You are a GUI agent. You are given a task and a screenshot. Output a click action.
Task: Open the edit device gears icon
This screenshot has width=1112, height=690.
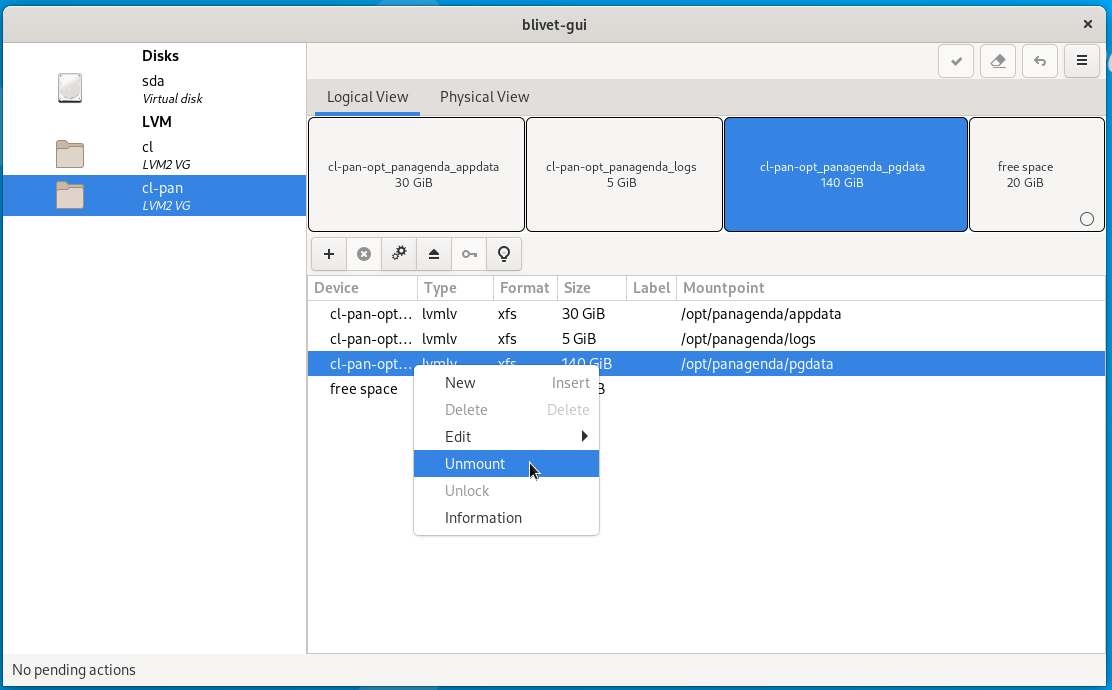pyautogui.click(x=399, y=254)
